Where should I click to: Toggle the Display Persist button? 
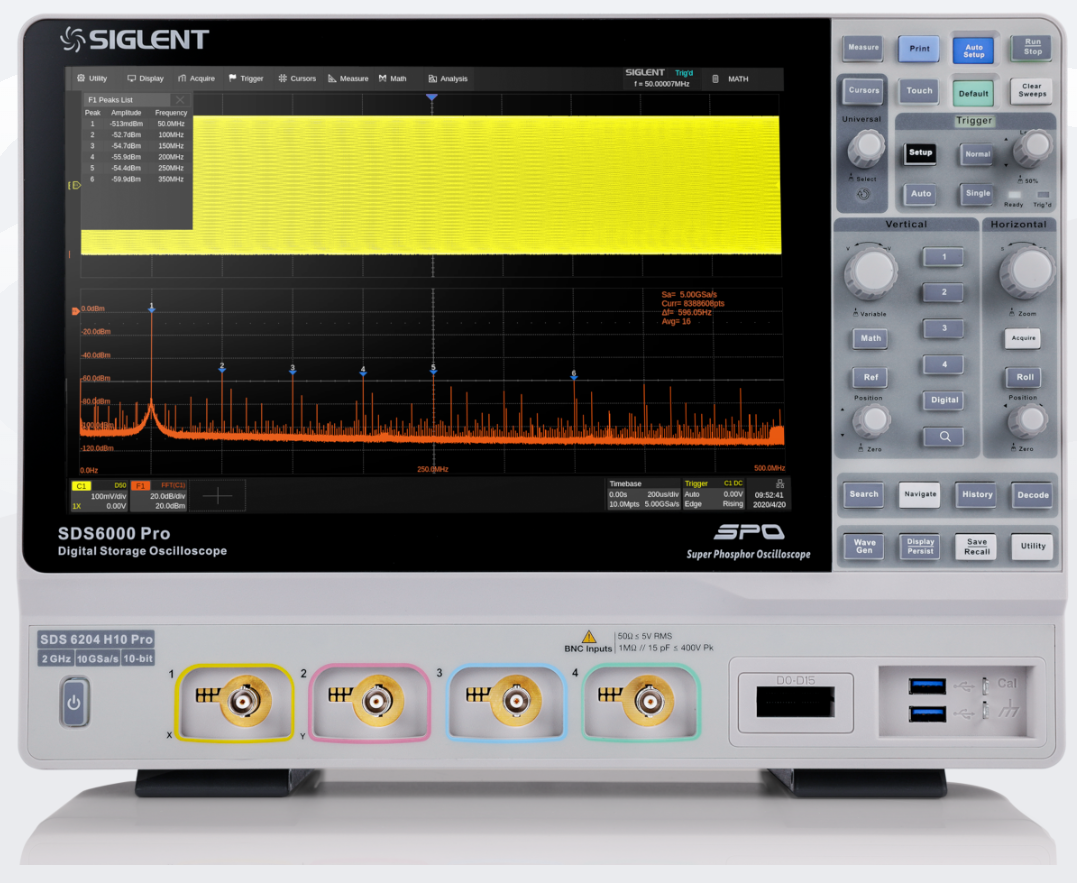920,546
